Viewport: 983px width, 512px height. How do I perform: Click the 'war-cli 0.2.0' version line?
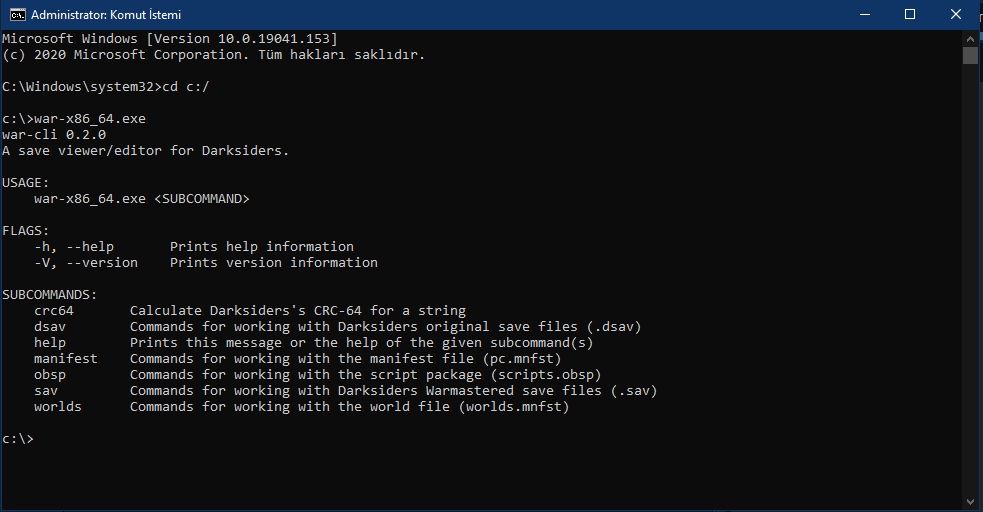click(54, 135)
